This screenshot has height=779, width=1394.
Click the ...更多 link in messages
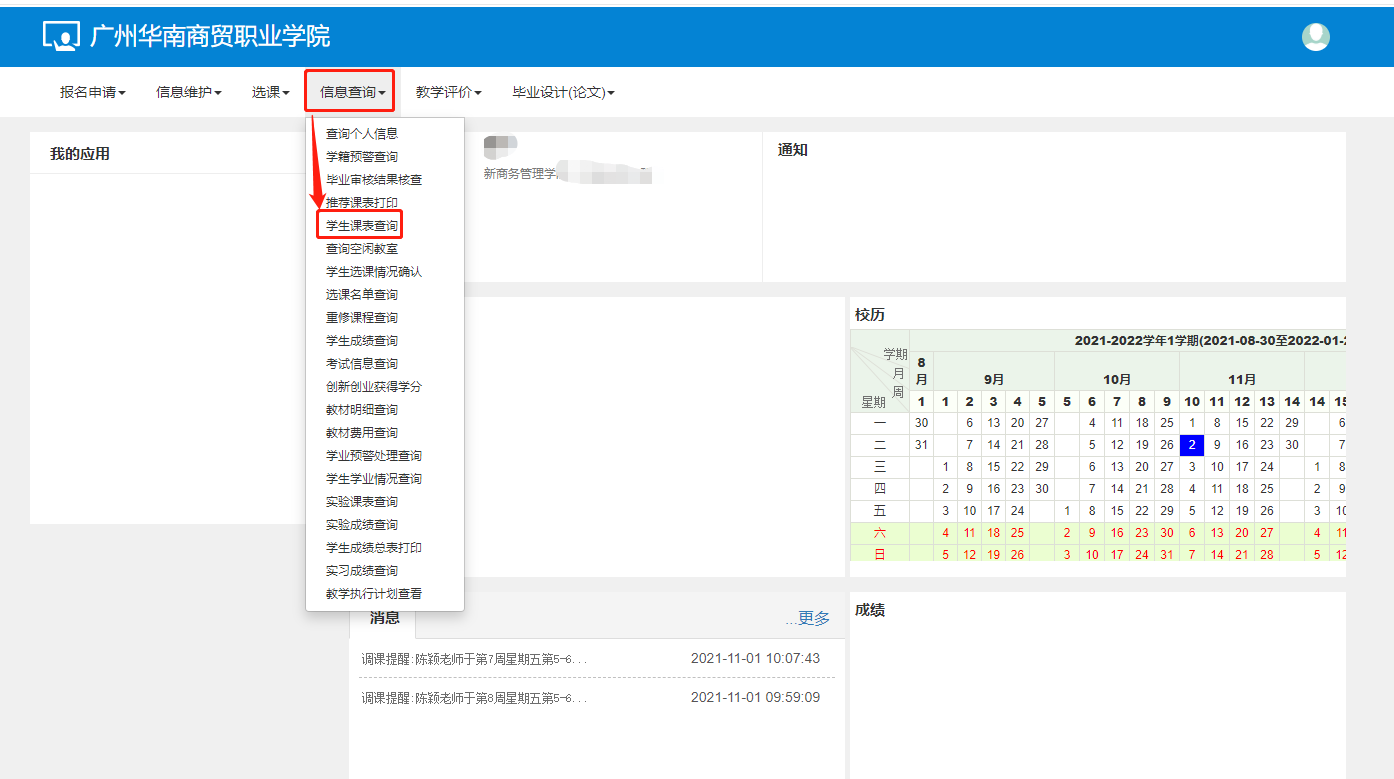(807, 619)
